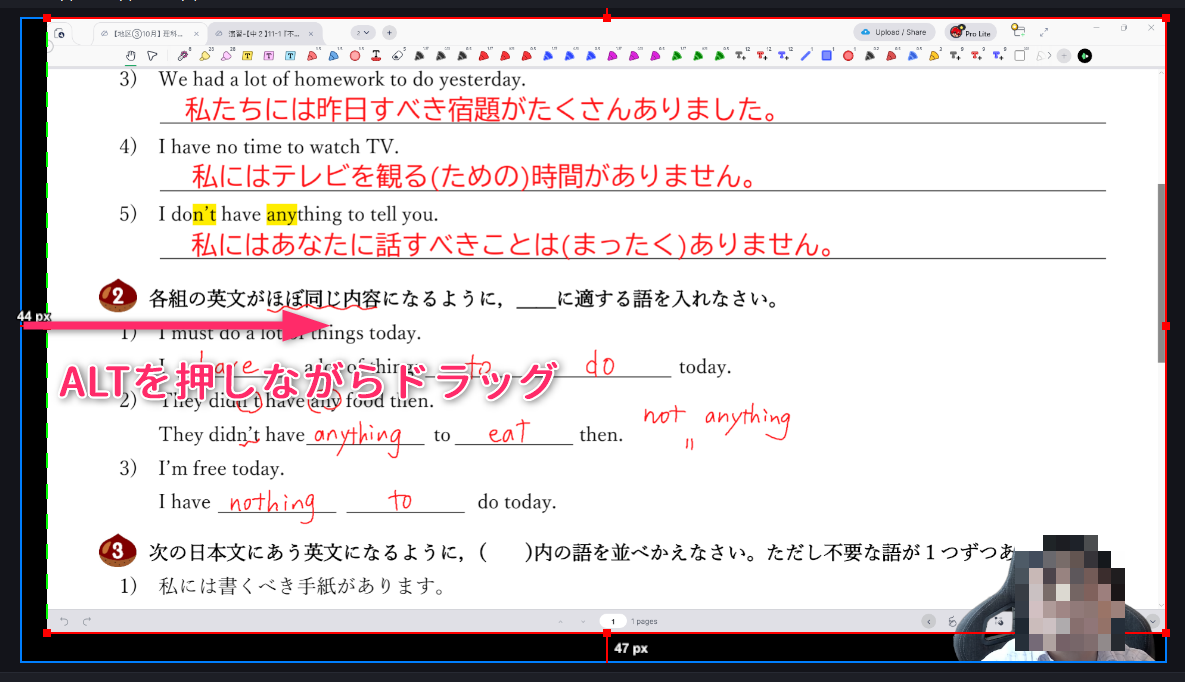
Task: Click the undo arrow at bottom left
Action: click(64, 621)
